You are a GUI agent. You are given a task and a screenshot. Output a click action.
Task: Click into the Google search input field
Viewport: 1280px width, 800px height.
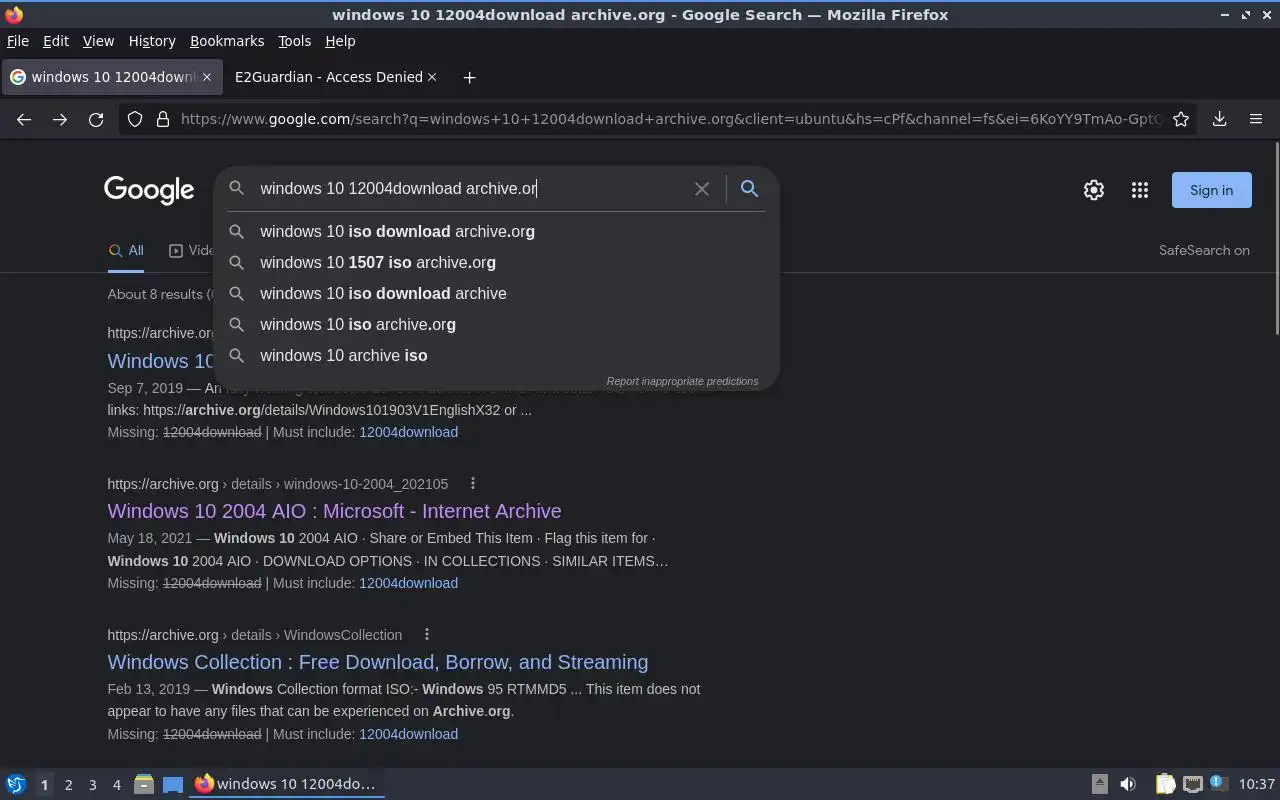coord(470,188)
